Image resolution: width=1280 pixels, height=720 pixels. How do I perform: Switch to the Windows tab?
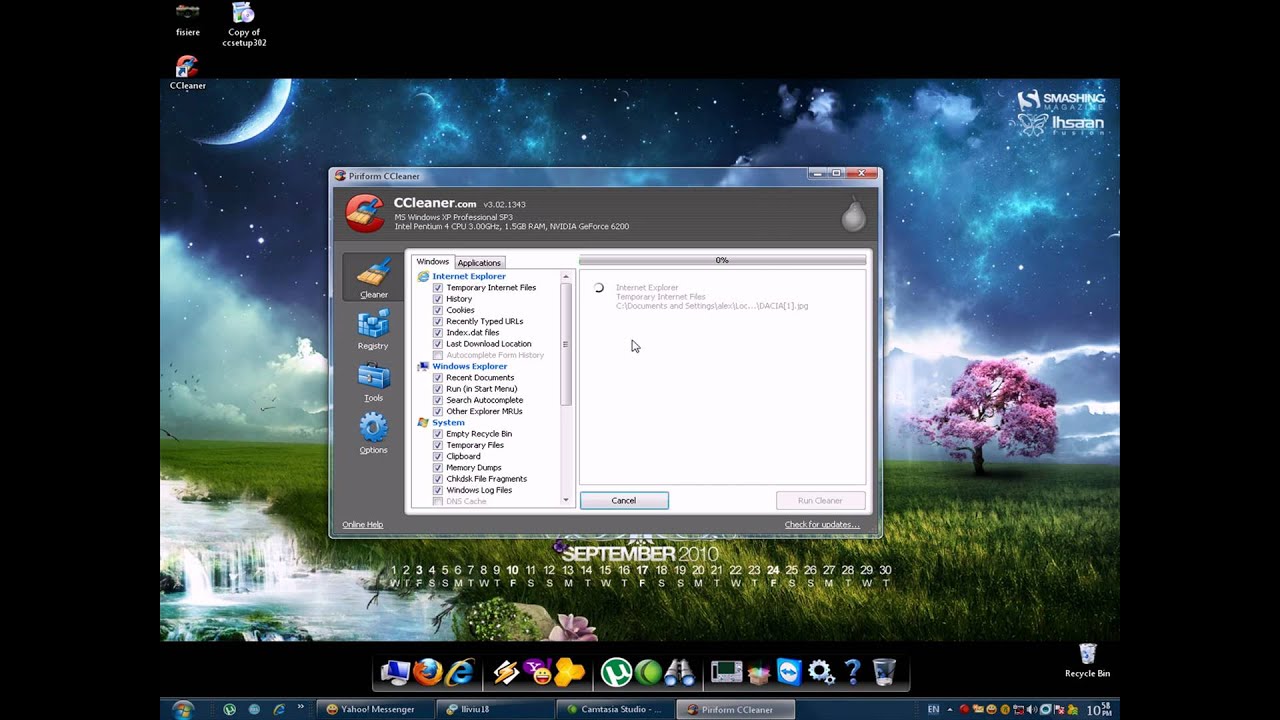pyautogui.click(x=433, y=262)
